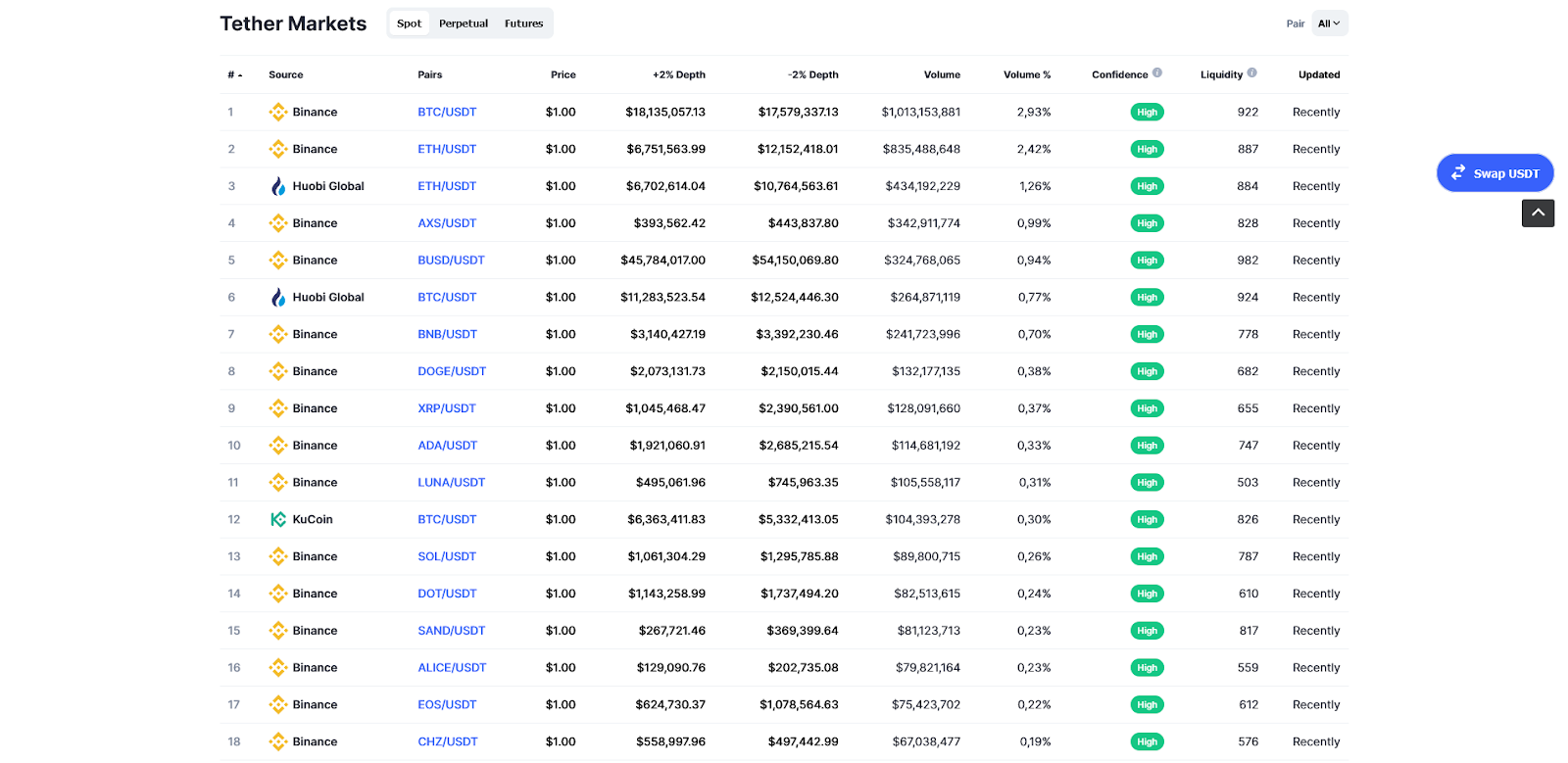Viewport: 1568px width, 763px height.
Task: Open BTC/USDT pair on Binance row 1
Action: pyautogui.click(x=447, y=112)
